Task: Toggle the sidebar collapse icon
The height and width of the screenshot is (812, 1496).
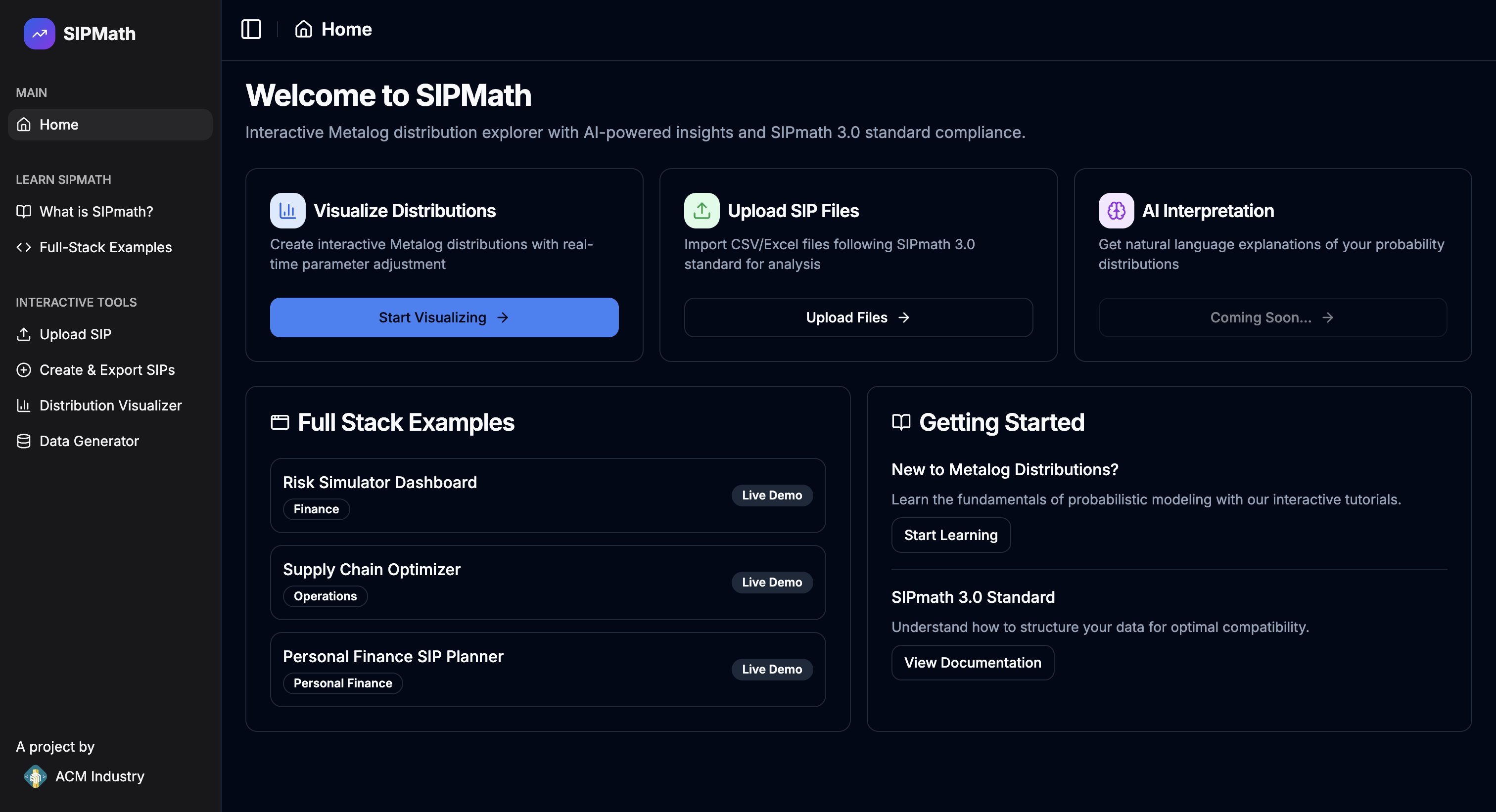Action: [x=251, y=29]
